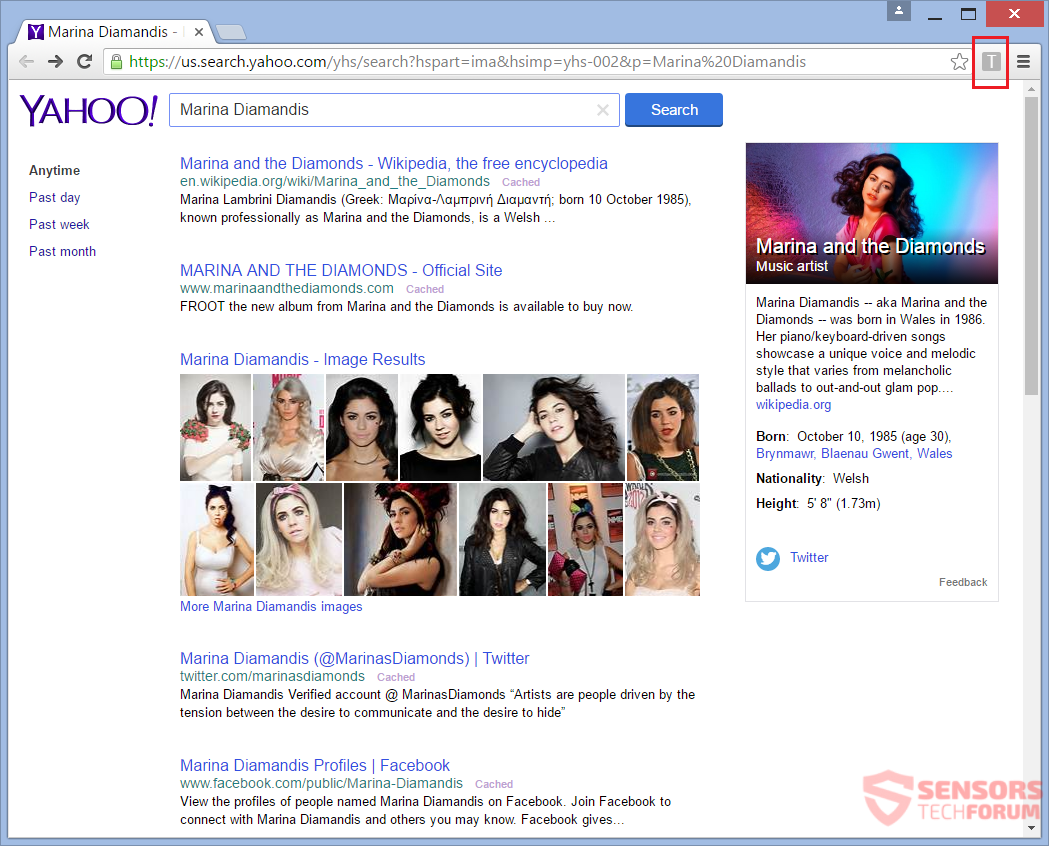The image size is (1049, 846).
Task: Open the Chrome user profile button
Action: [898, 11]
